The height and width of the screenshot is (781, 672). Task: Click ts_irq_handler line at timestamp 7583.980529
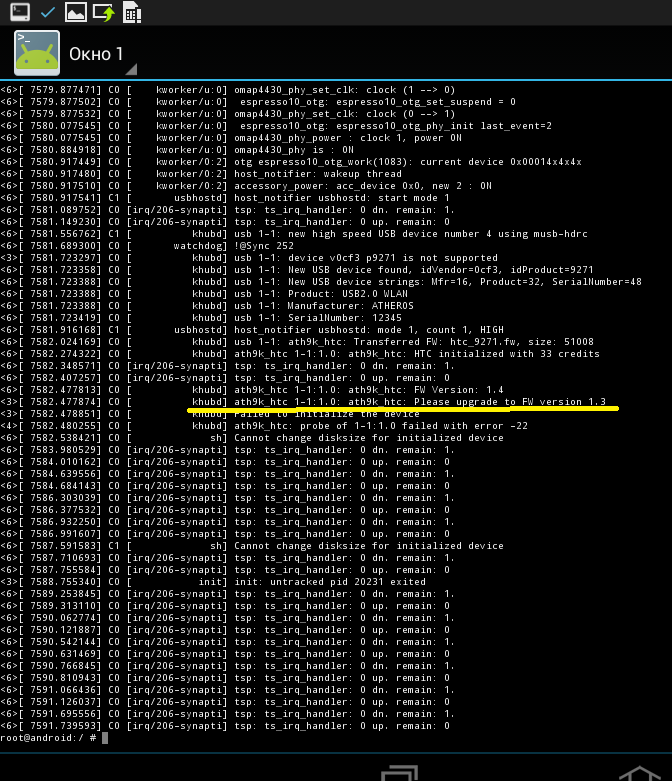[x=228, y=449]
